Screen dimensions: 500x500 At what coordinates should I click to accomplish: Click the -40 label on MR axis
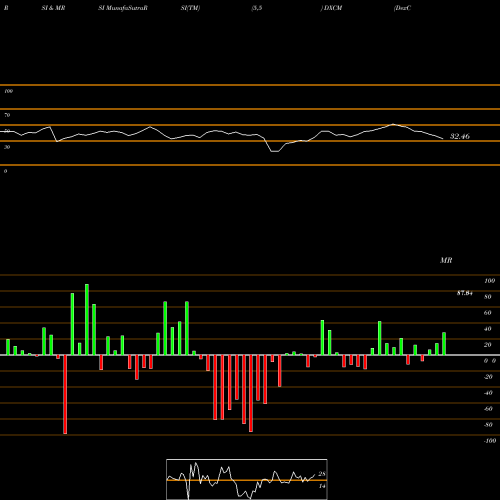[x=488, y=393]
